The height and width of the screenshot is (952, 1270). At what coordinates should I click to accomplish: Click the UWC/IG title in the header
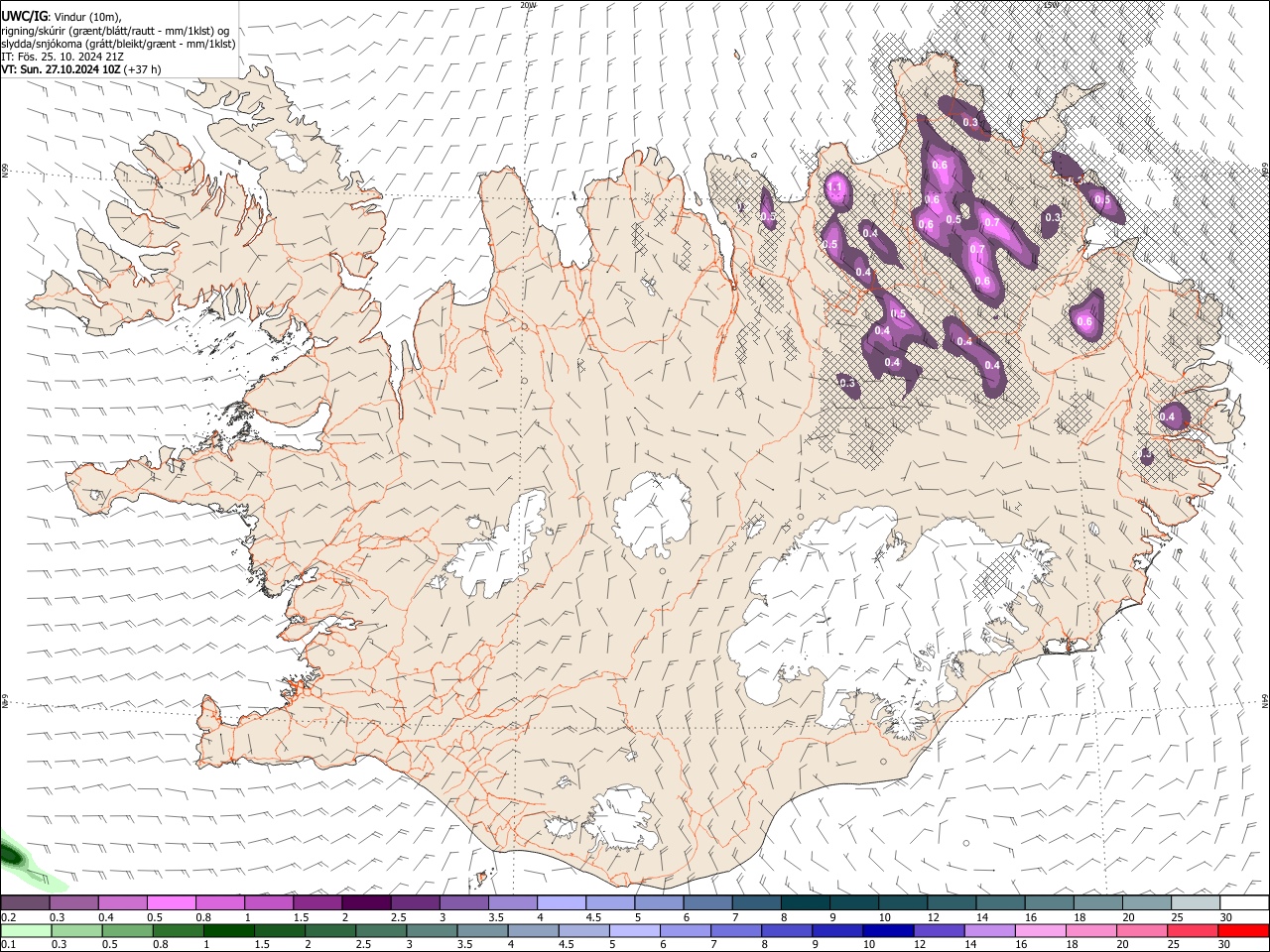click(x=24, y=15)
